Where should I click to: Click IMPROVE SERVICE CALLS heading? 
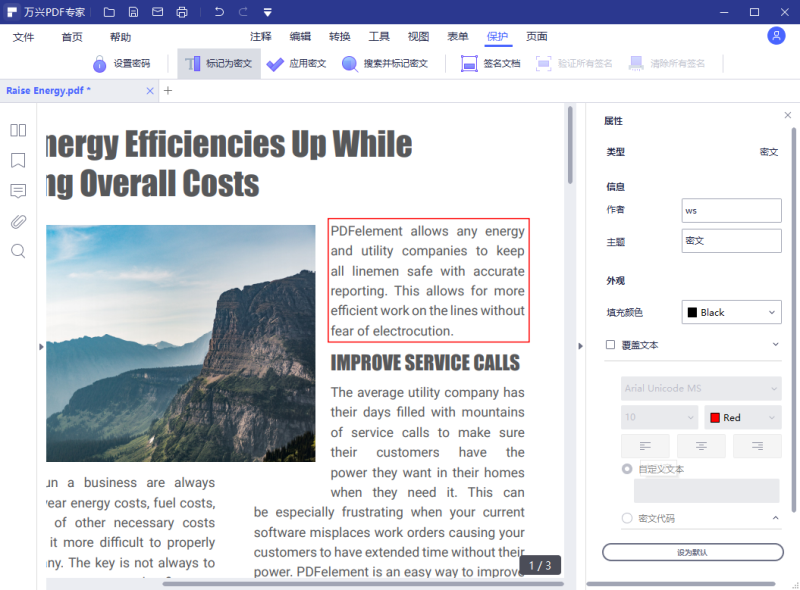[x=425, y=362]
